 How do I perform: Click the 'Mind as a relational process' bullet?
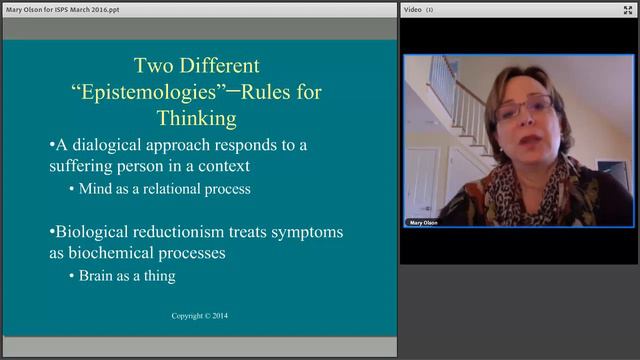point(164,189)
